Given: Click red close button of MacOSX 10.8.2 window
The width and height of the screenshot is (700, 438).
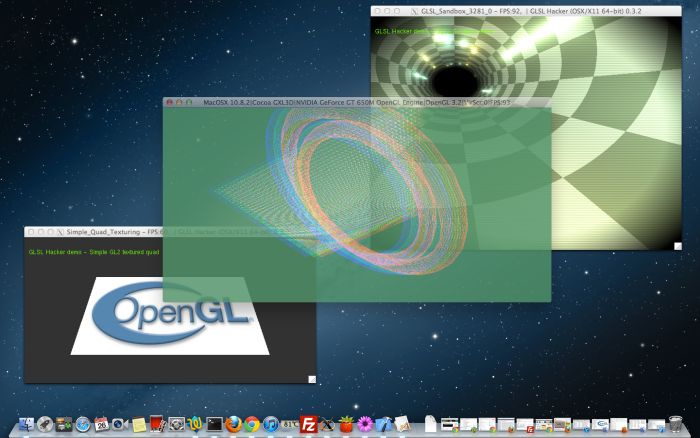Looking at the screenshot, I should click(170, 102).
